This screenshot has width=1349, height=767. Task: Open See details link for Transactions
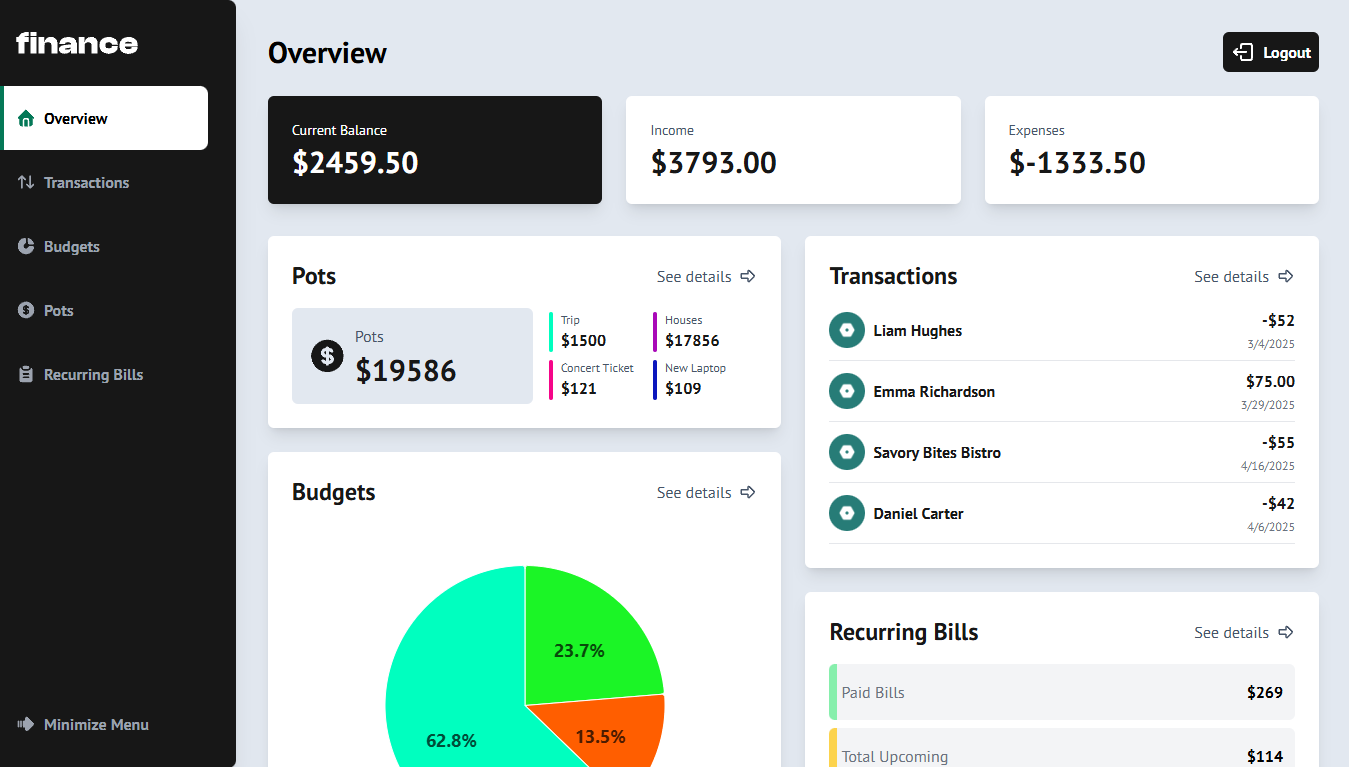(1244, 276)
